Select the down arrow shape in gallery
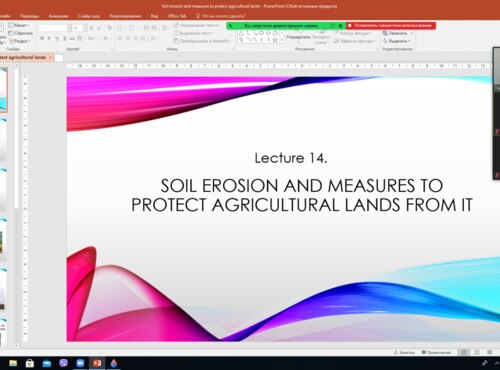This screenshot has width=500, height=370. (268, 33)
